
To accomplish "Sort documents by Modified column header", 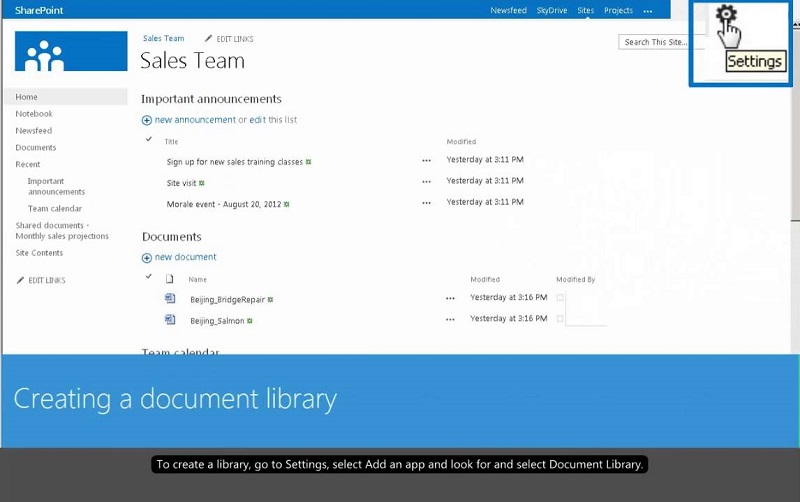I will (x=485, y=280).
